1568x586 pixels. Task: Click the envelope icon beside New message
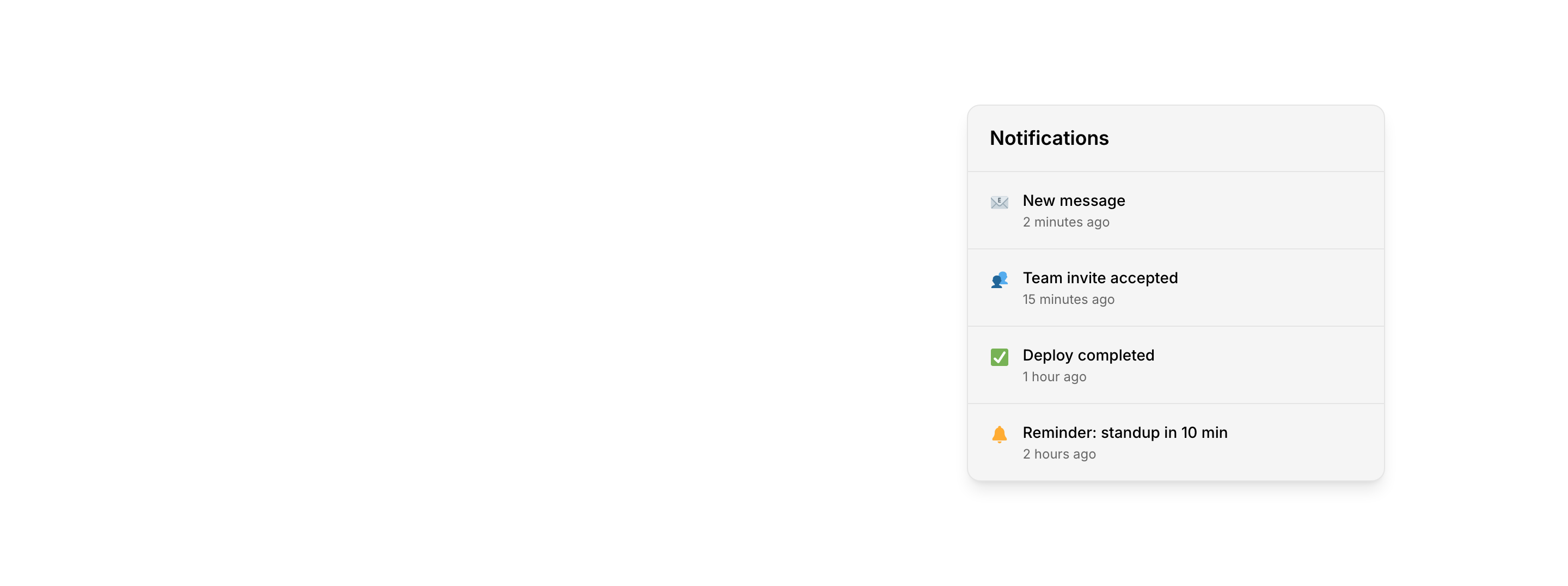click(x=999, y=202)
